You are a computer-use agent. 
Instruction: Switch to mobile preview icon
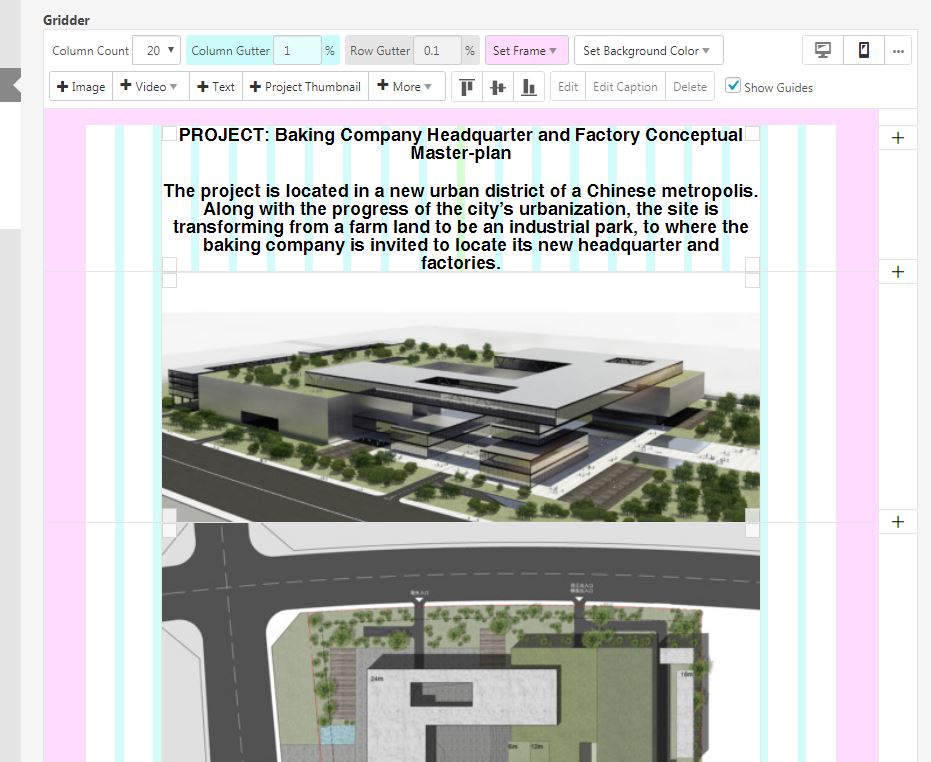point(864,50)
